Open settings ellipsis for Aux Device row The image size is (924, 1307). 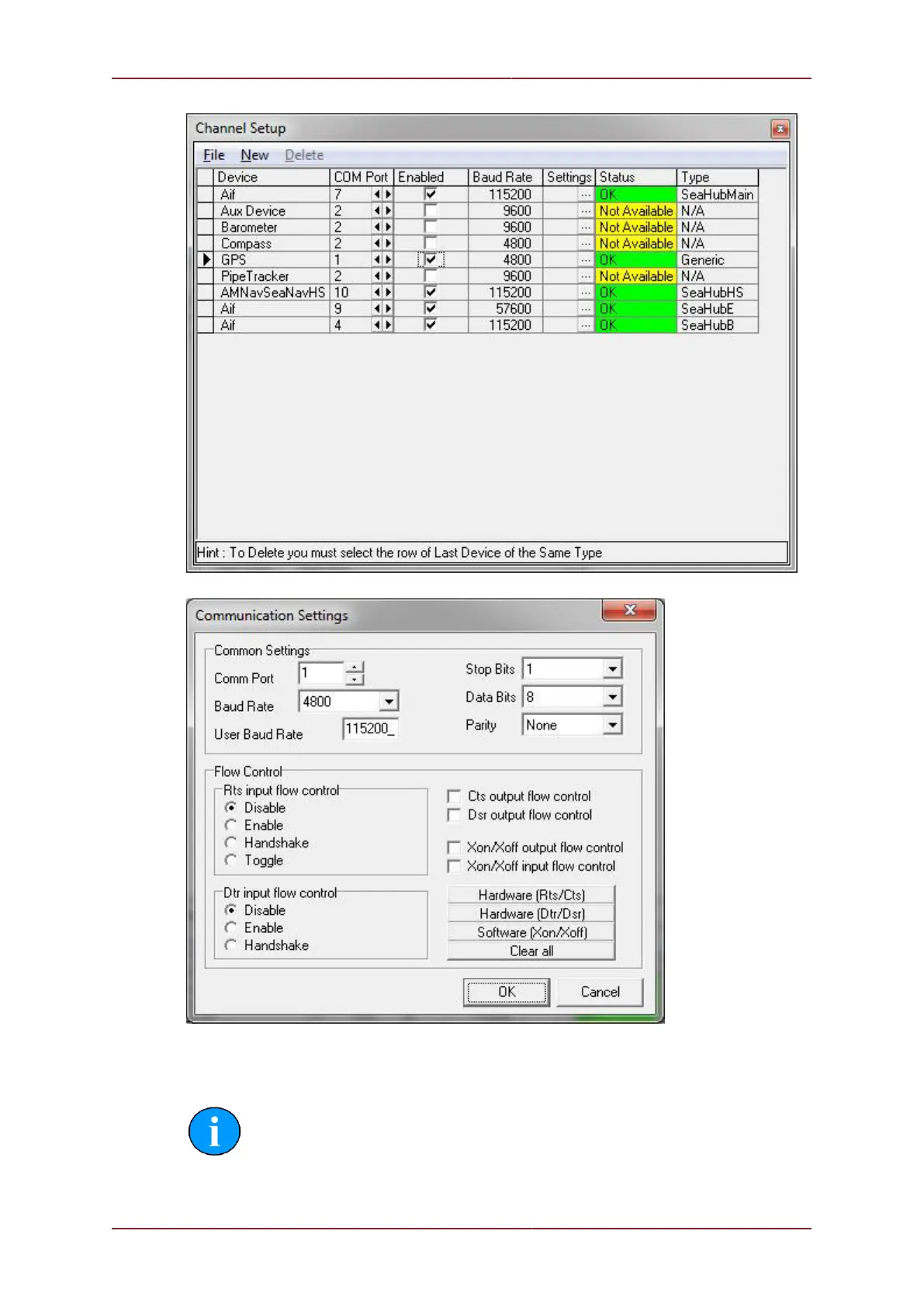click(586, 211)
